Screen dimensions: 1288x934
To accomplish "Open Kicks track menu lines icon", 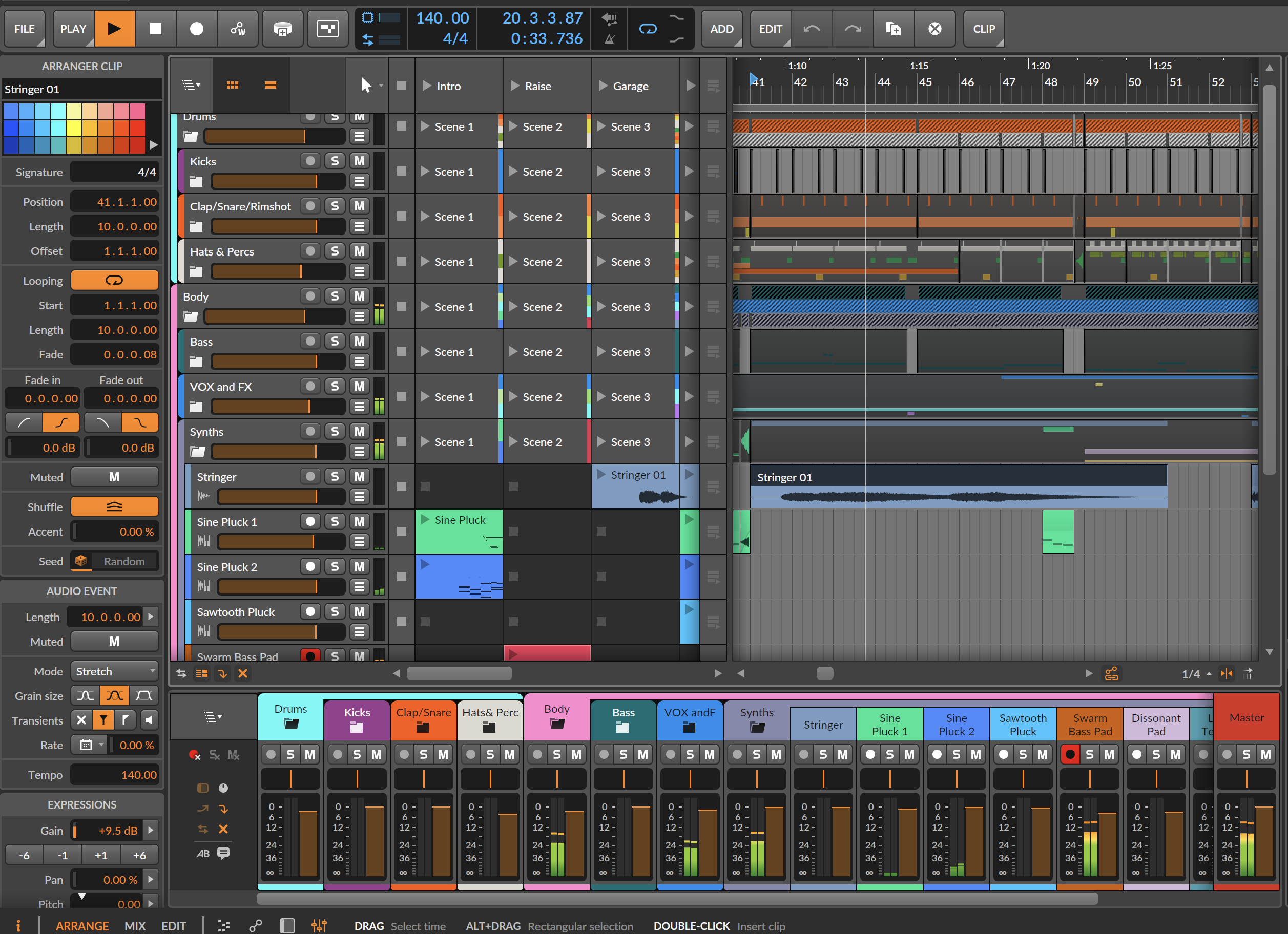I will 359,182.
